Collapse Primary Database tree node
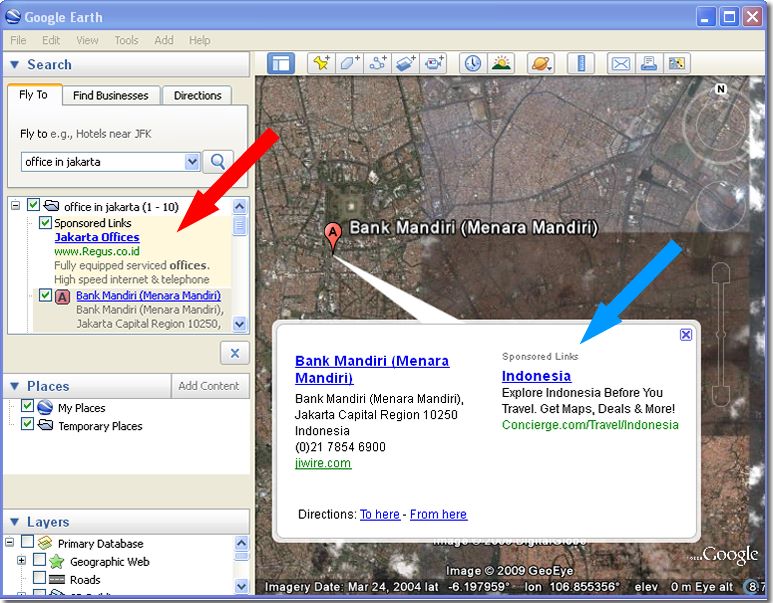Screen dimensions: 773x603 pos(9,542)
